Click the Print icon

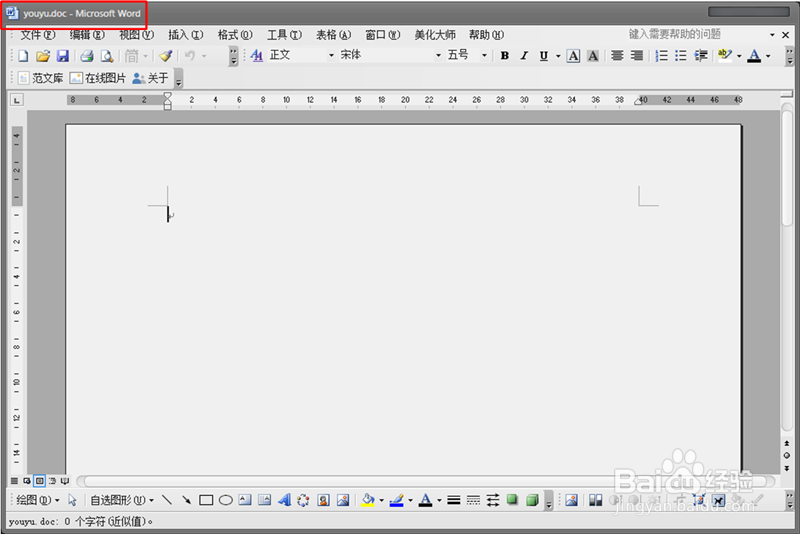click(x=87, y=56)
